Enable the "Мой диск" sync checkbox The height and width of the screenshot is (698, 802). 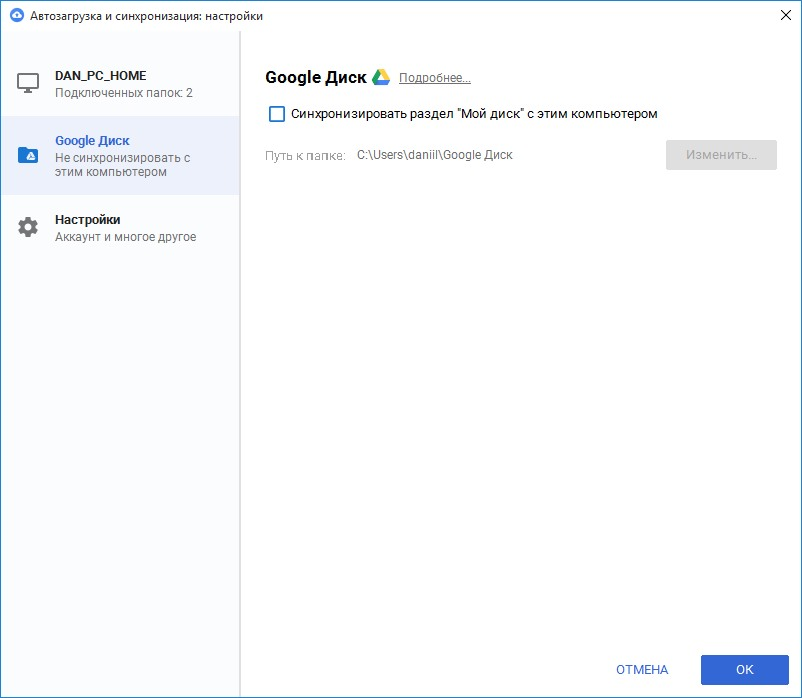pos(277,114)
